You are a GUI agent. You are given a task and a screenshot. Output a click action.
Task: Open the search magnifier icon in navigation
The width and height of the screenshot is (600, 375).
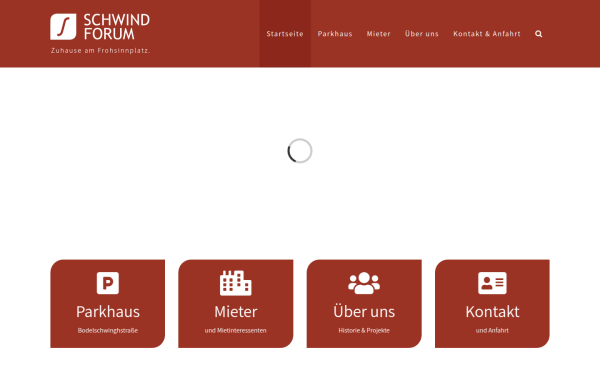coord(538,34)
